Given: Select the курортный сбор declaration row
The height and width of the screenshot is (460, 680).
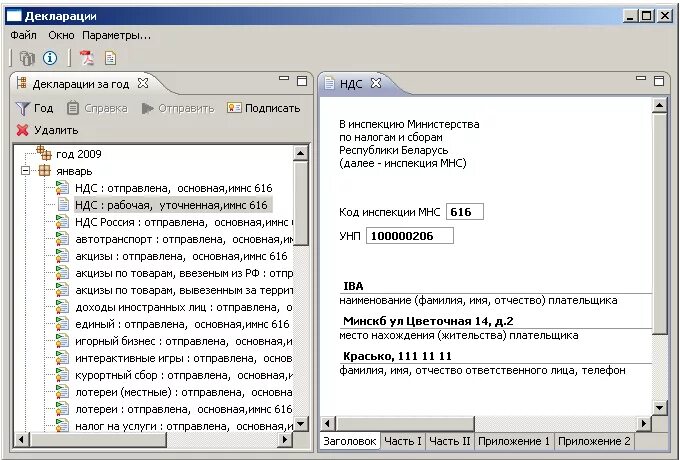Looking at the screenshot, I should (x=184, y=375).
